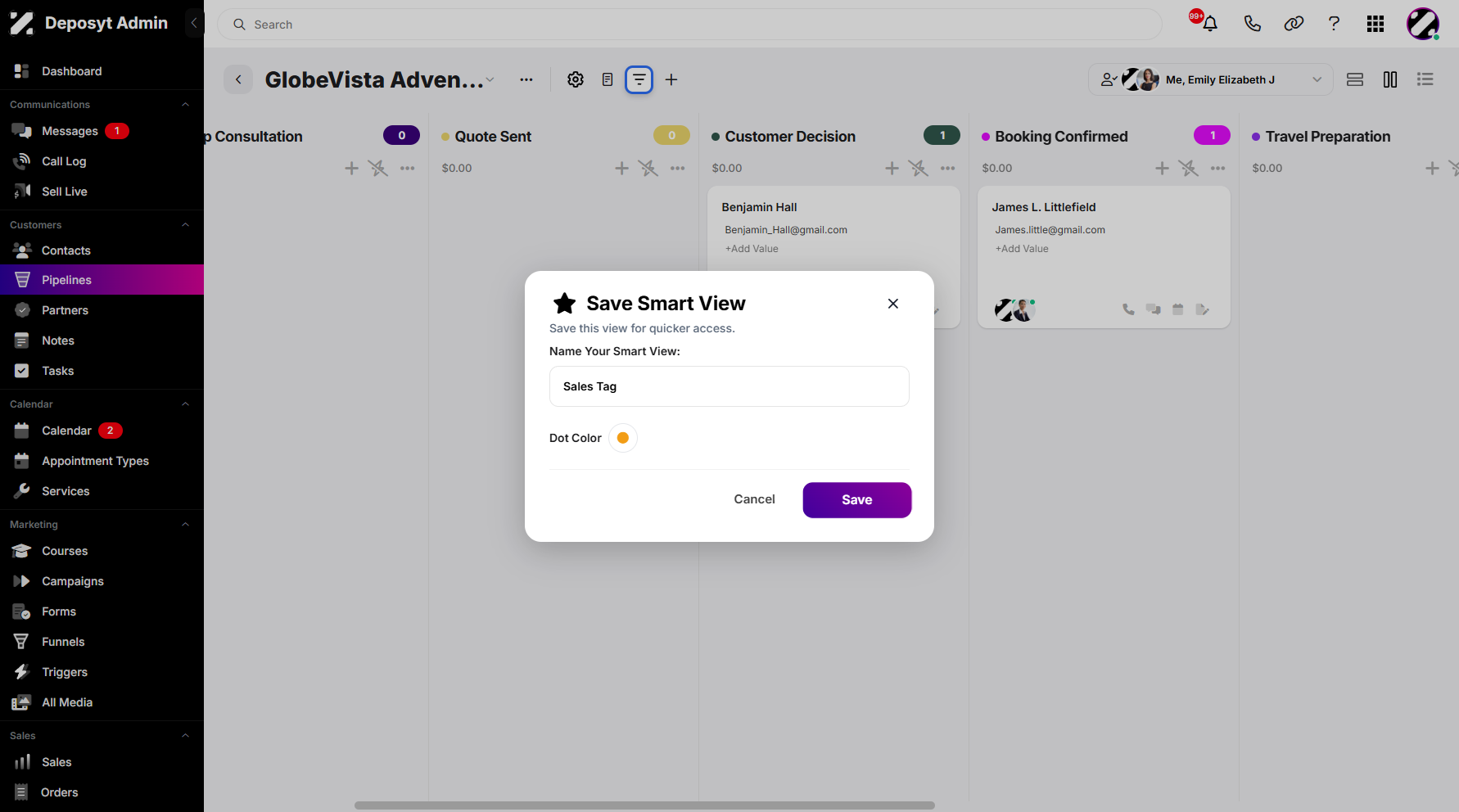This screenshot has width=1459, height=812.
Task: Click the Customer Decision count badge
Action: (942, 135)
